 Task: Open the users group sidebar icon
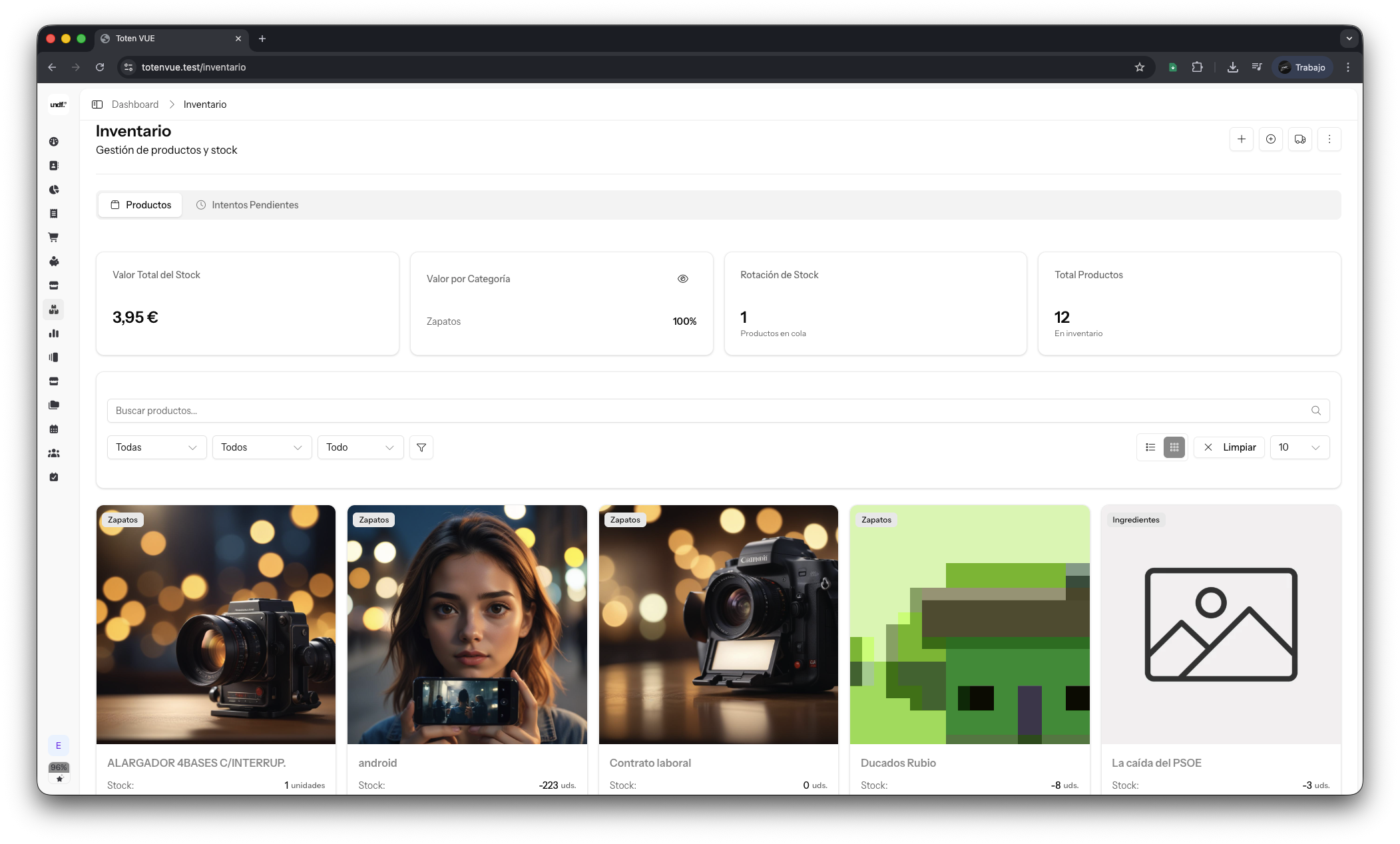[x=54, y=453]
